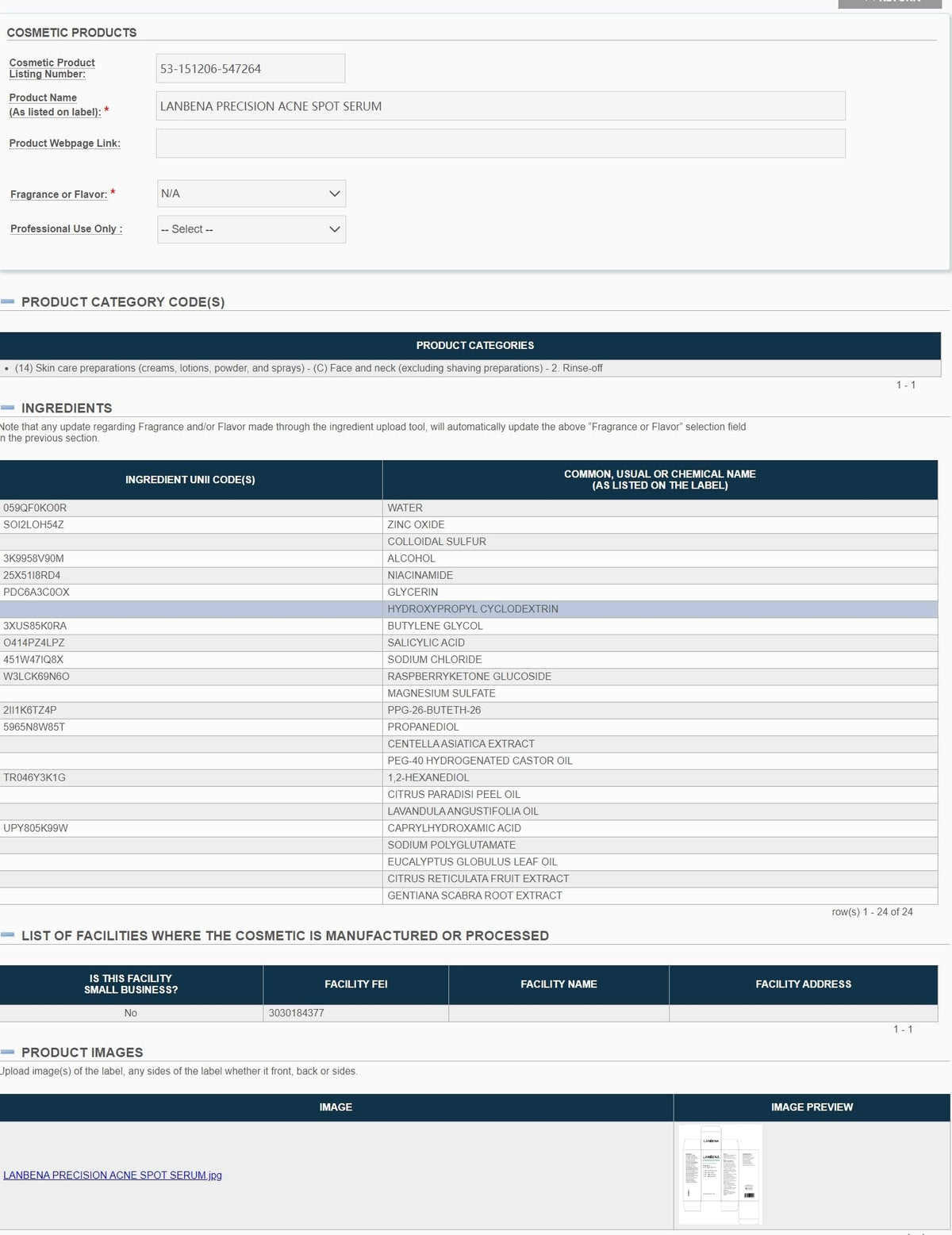The width and height of the screenshot is (952, 1235).
Task: Click facility FEI 3030184377 cell
Action: click(356, 1013)
